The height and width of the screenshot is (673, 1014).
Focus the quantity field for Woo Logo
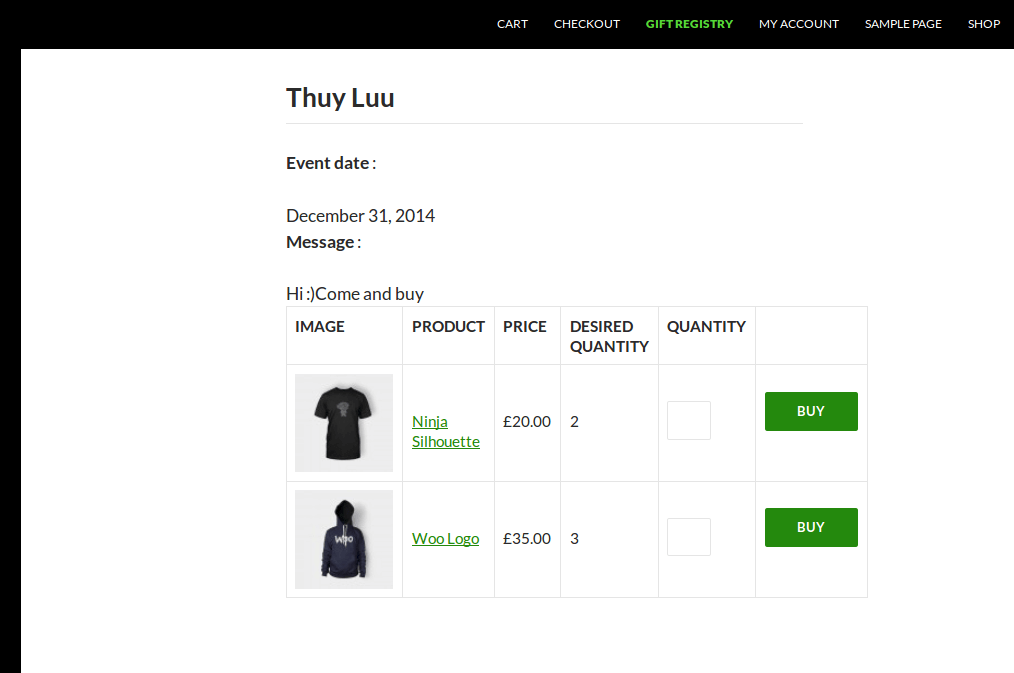click(689, 537)
